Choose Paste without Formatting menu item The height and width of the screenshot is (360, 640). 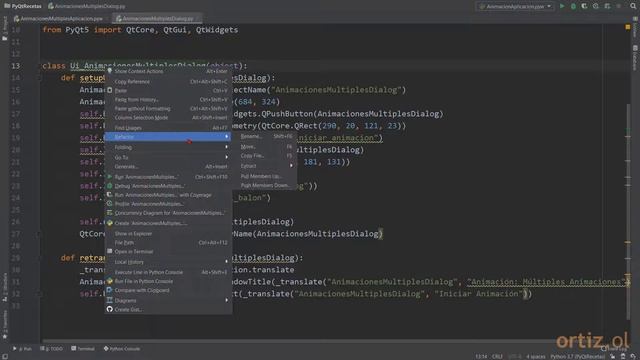click(x=168, y=108)
